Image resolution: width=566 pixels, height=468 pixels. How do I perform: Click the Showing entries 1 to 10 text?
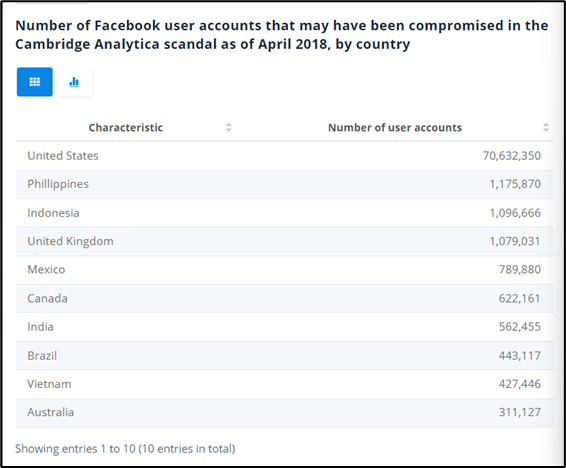coord(125,449)
